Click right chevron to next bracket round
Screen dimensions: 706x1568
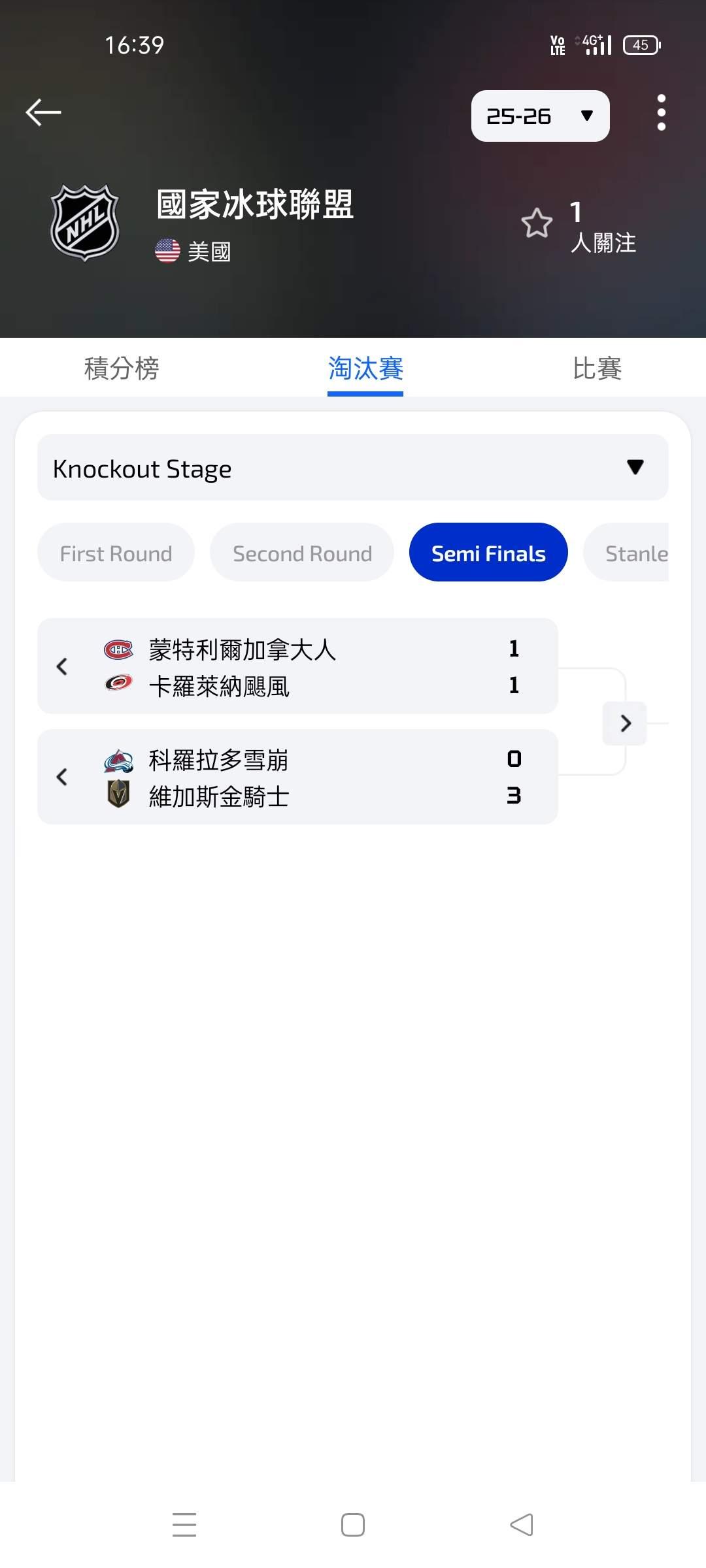[625, 723]
